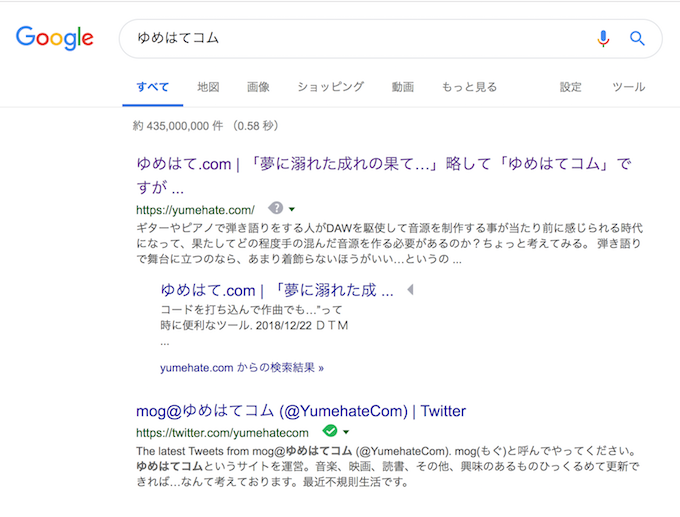Click snippet text starting ギターやピアノで弾き語り
The width and height of the screenshot is (680, 517).
coord(389,243)
